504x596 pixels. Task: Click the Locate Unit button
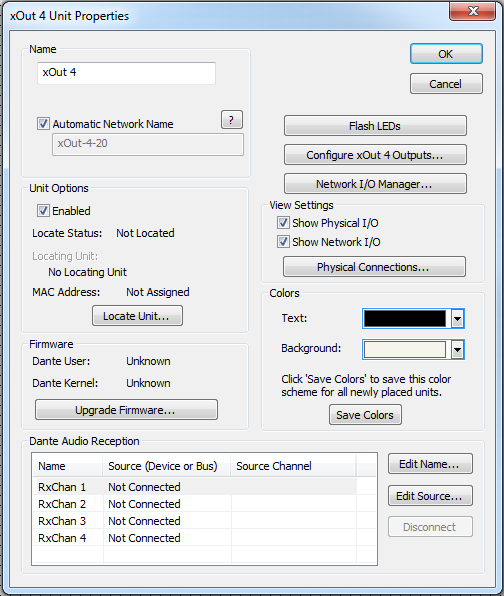coord(137,316)
